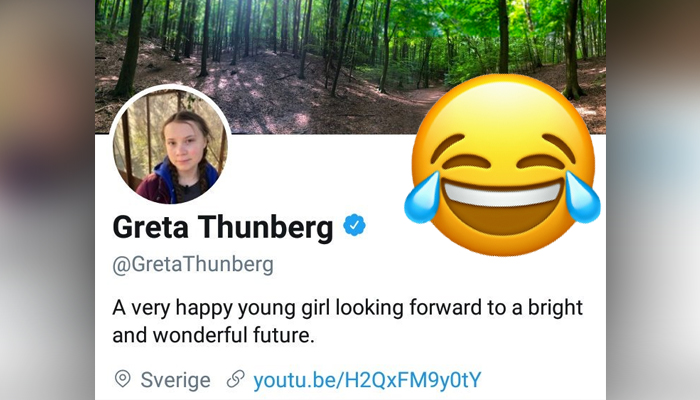Select the Greta Thunberg display name
This screenshot has width=700, height=400.
(223, 227)
